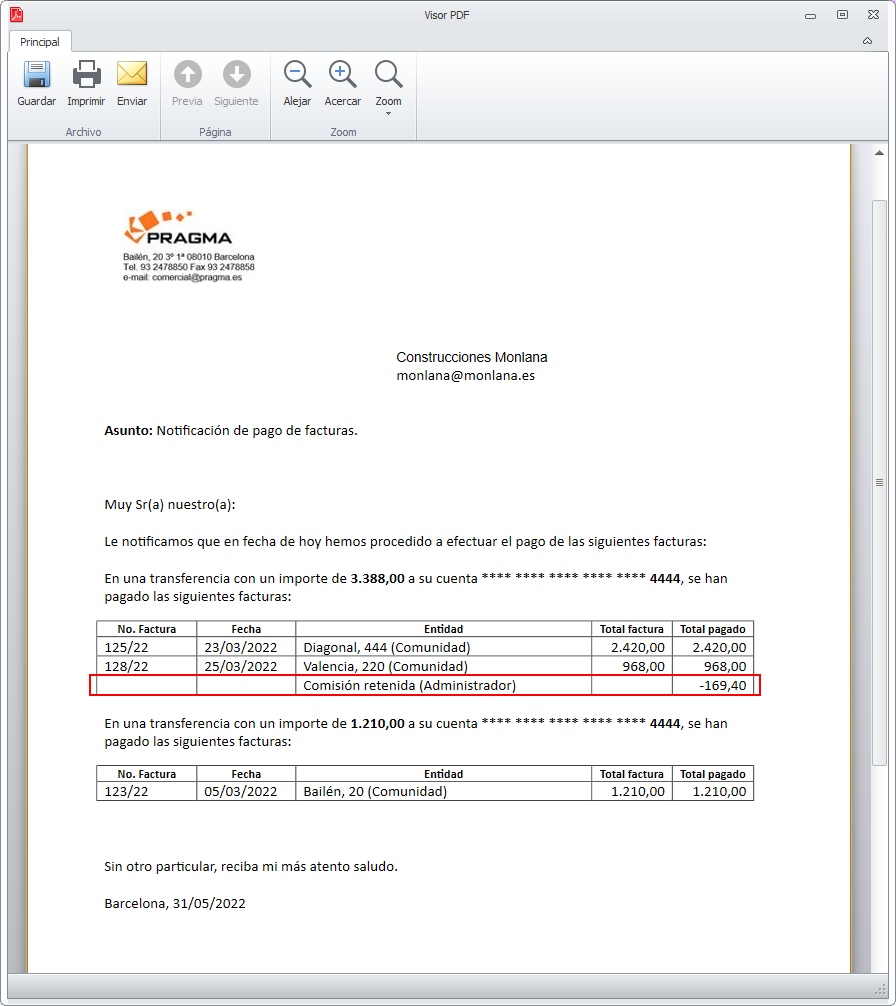Click the Página group label
Viewport: 896px width, 1006px height.
pyautogui.click(x=215, y=132)
